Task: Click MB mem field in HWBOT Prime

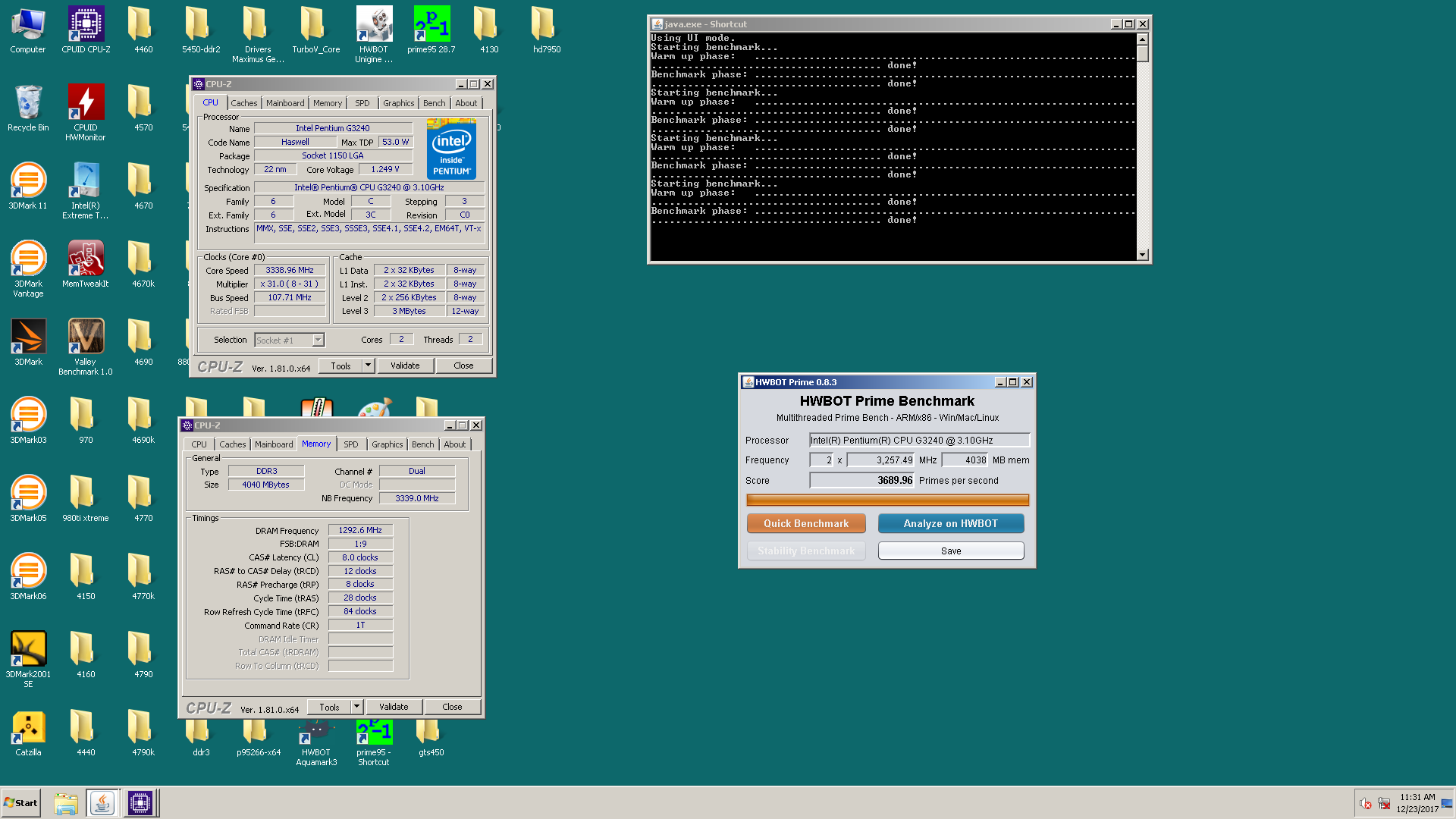Action: click(x=965, y=460)
